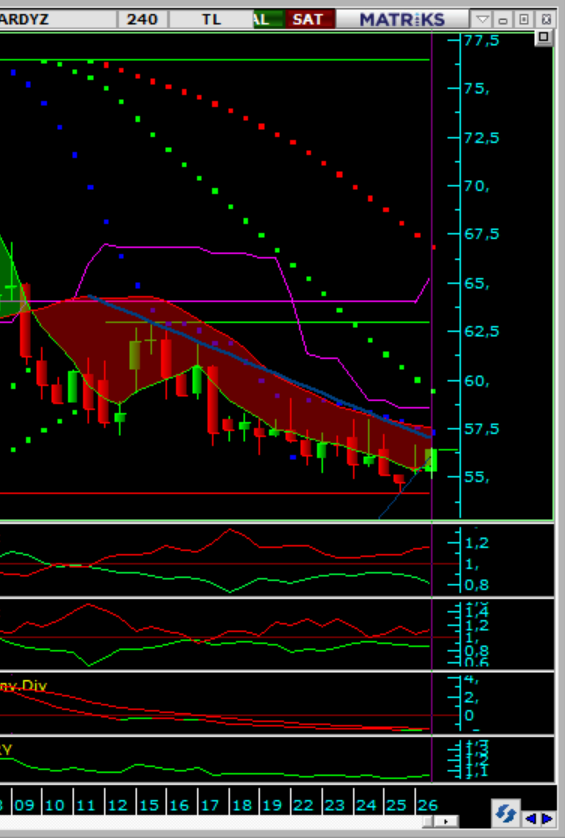Click the horizontal scrollbar right arrow
The height and width of the screenshot is (838, 565).
click(447, 821)
